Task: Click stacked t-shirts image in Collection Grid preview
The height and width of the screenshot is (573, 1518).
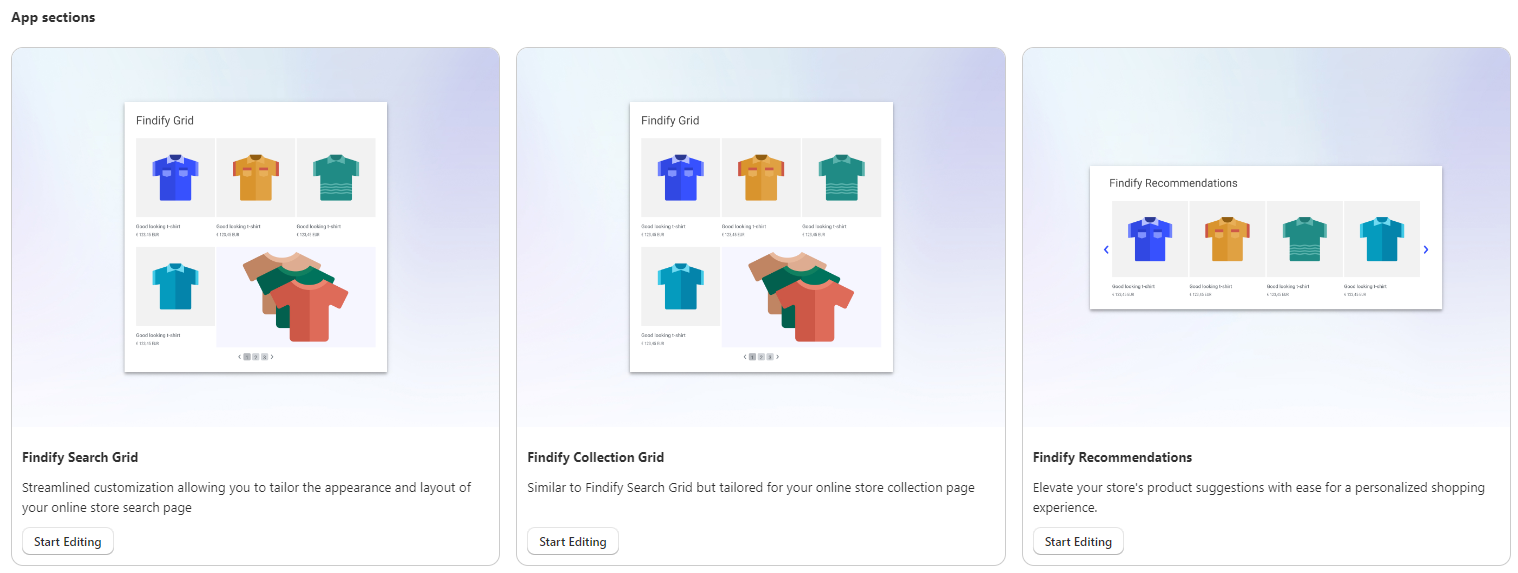Action: [x=801, y=297]
